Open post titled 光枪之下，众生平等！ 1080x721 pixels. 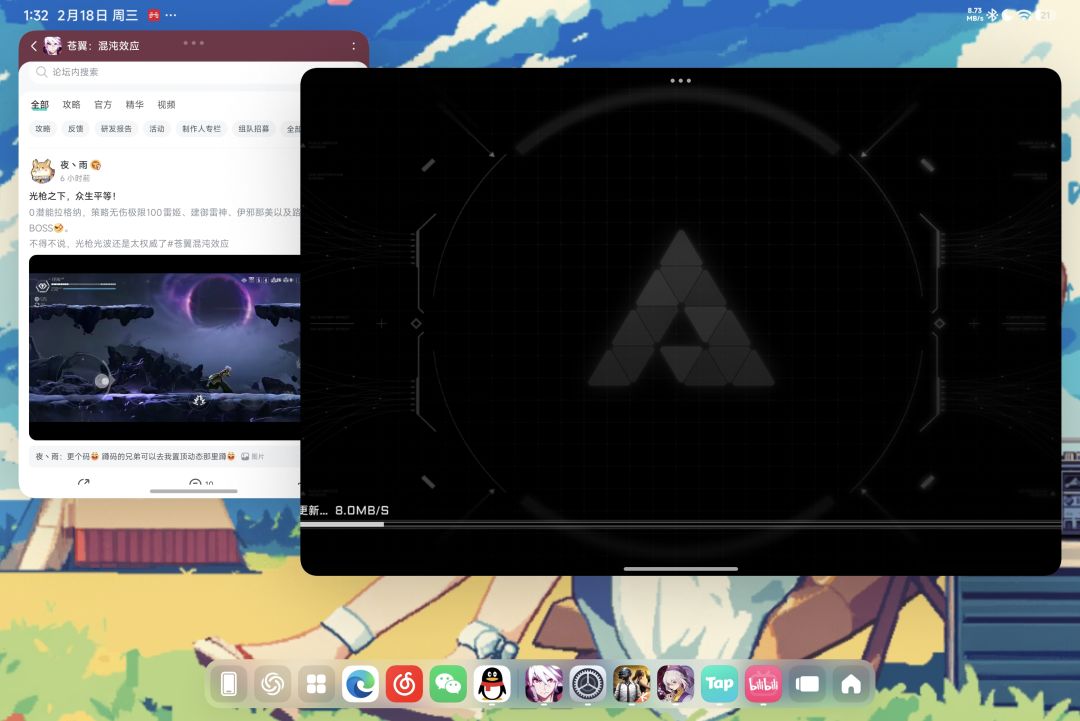(x=73, y=196)
